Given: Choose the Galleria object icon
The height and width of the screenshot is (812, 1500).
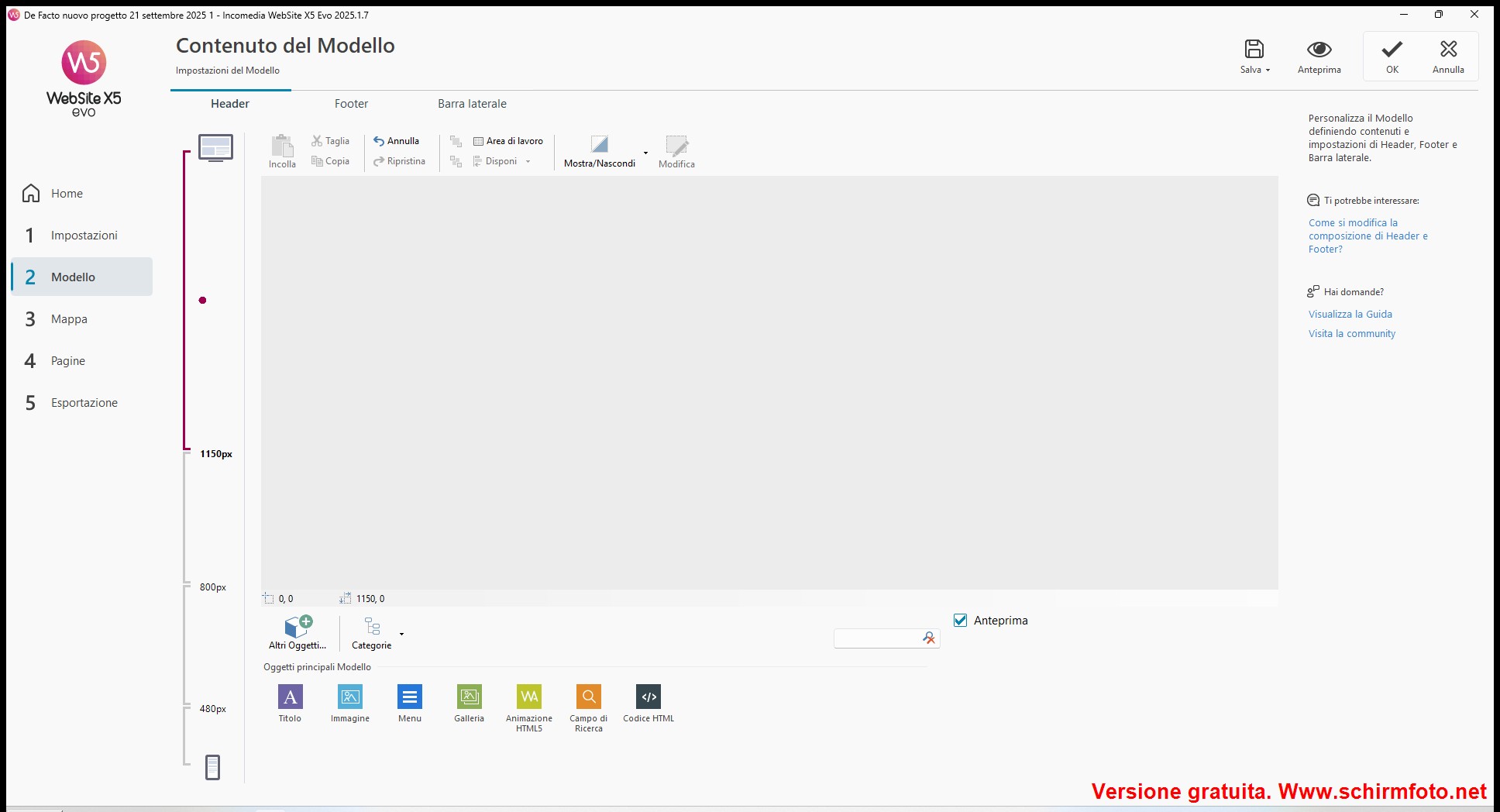Looking at the screenshot, I should tap(470, 697).
